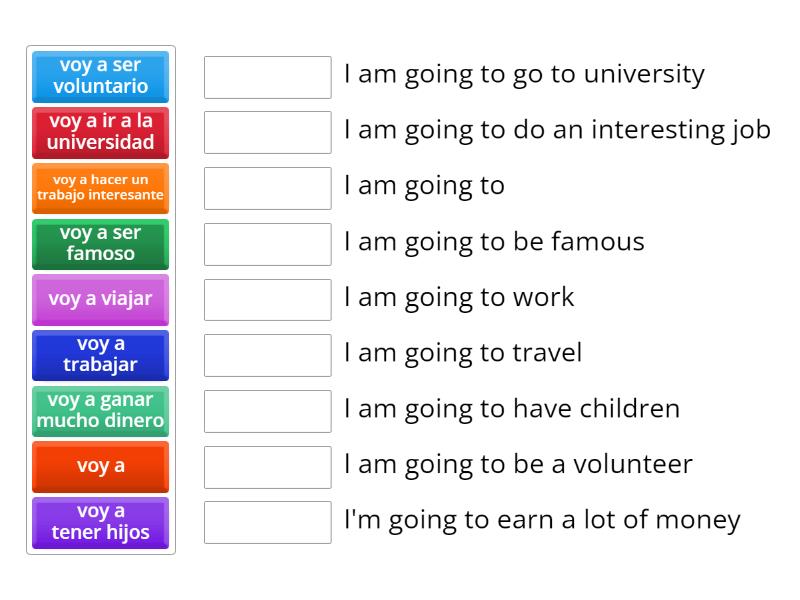800x600 pixels.
Task: Click the box beside 'earn a lot of money'
Action: click(267, 522)
